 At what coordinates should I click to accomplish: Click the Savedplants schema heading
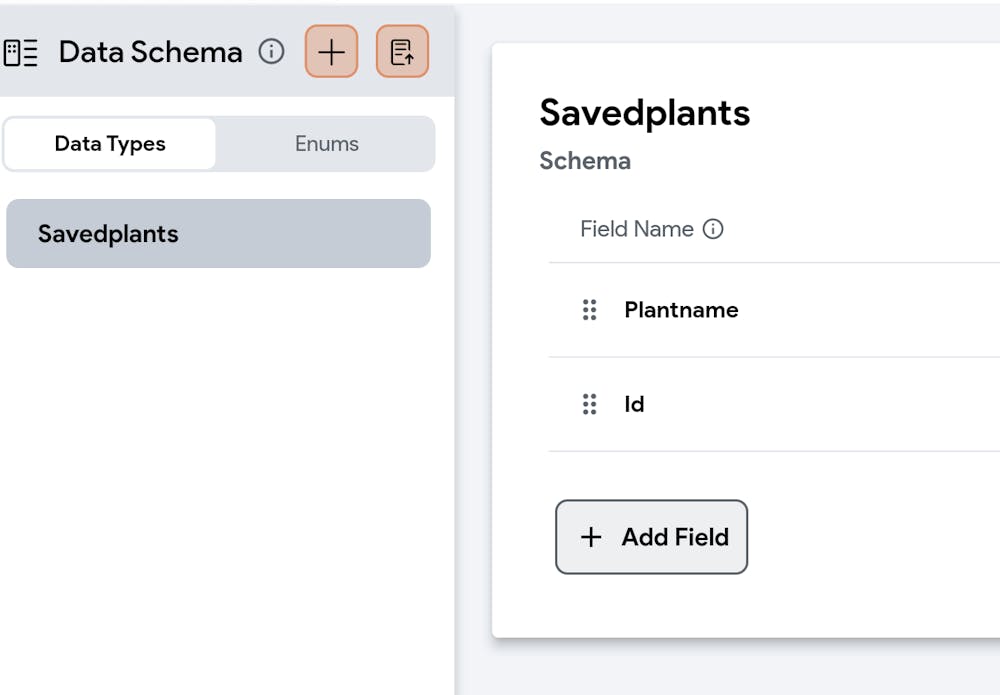click(x=645, y=113)
